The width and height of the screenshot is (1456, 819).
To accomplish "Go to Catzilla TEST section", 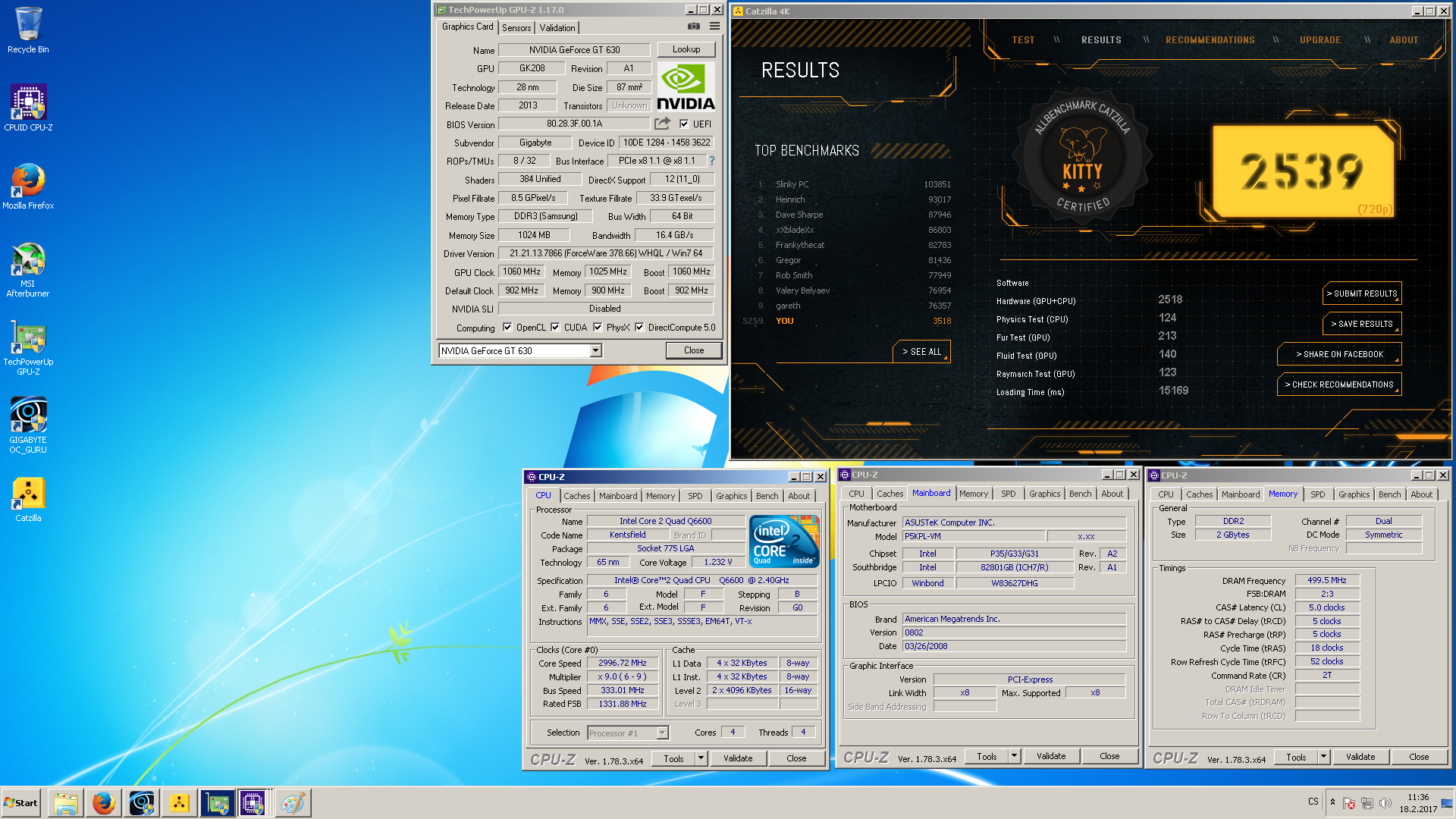I will 1023,40.
